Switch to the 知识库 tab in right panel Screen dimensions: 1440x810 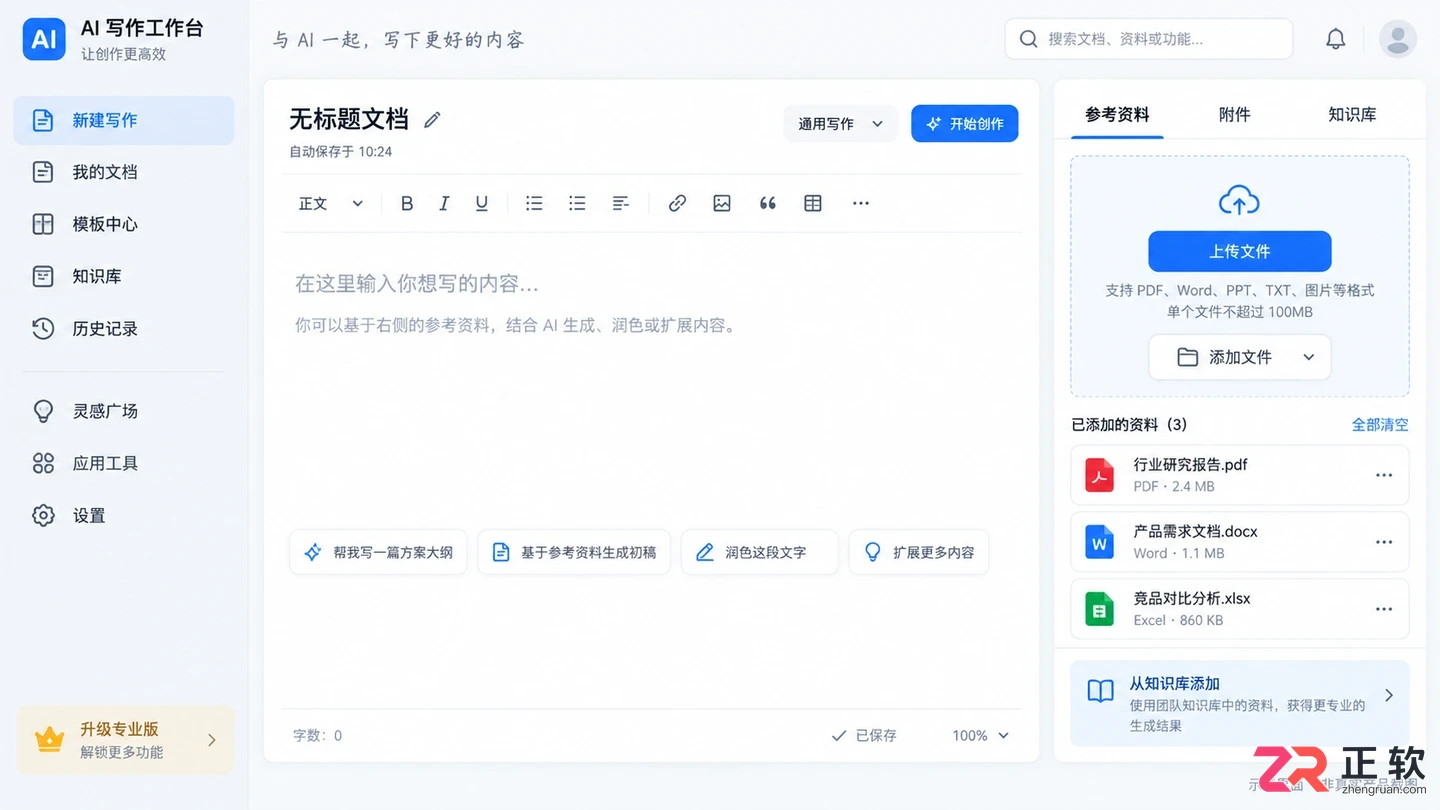click(1352, 114)
